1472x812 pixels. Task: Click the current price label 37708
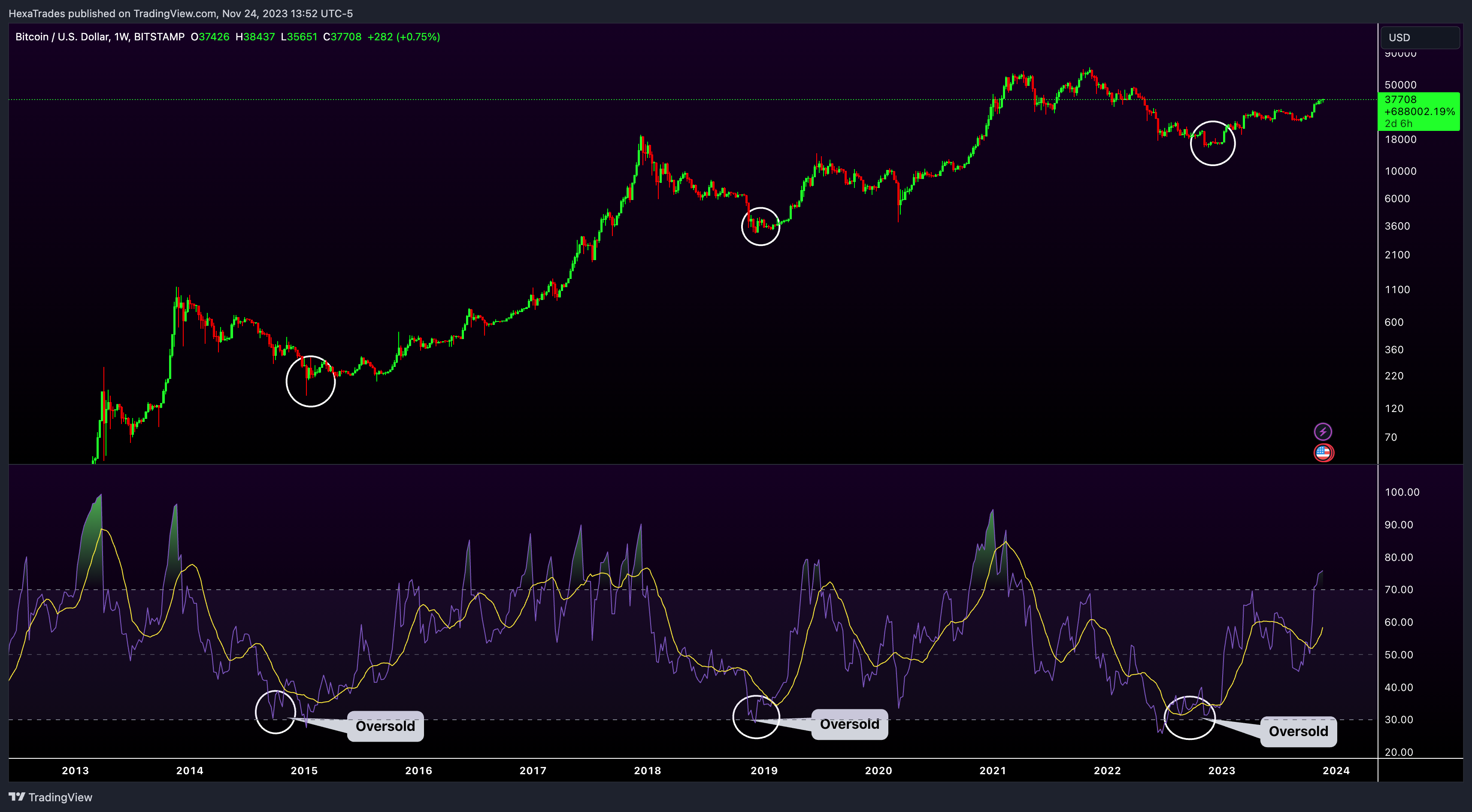[x=1401, y=100]
